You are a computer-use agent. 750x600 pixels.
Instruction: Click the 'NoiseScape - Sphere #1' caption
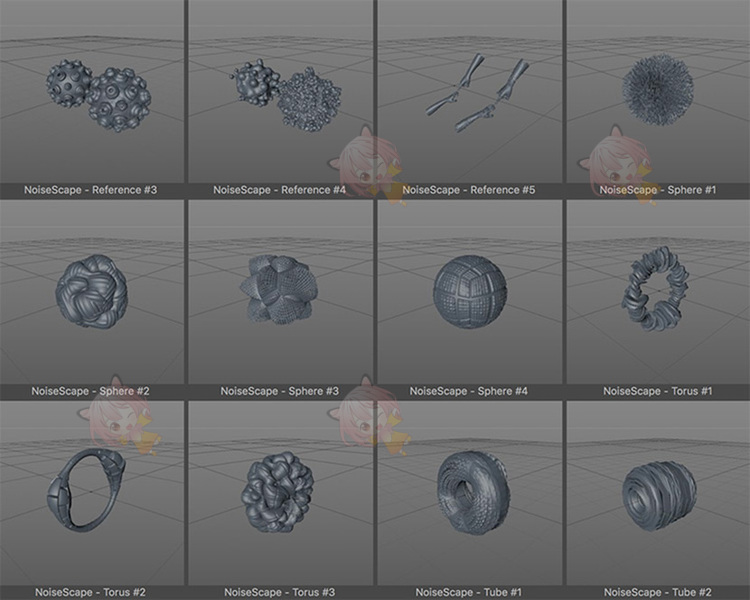click(x=658, y=190)
